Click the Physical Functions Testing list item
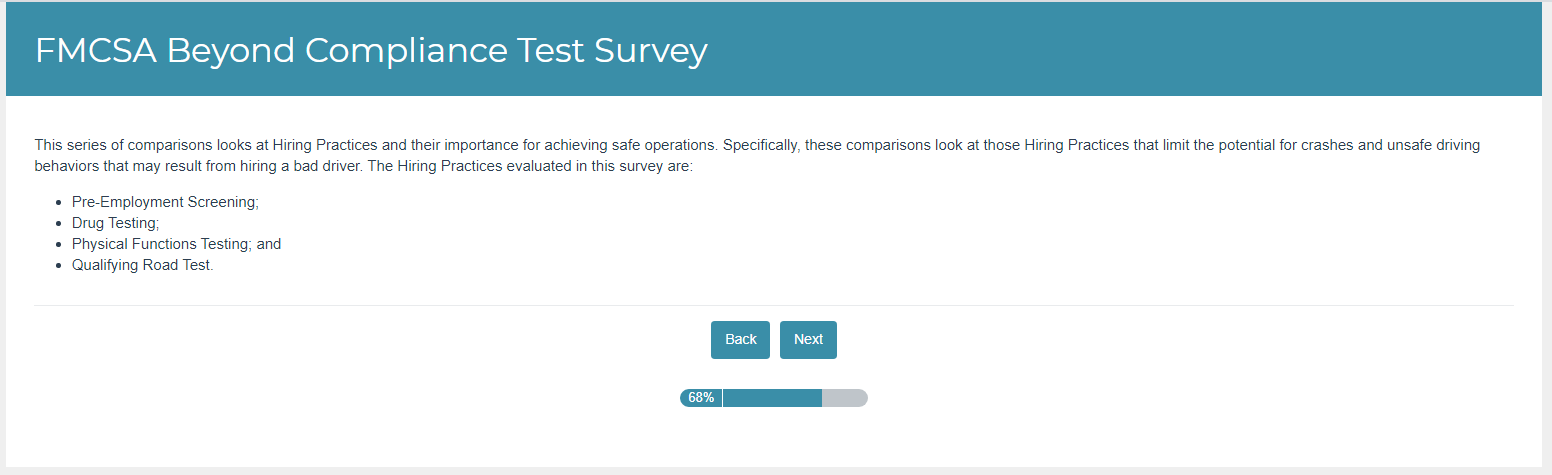Screen dimensions: 1552x475 point(176,244)
